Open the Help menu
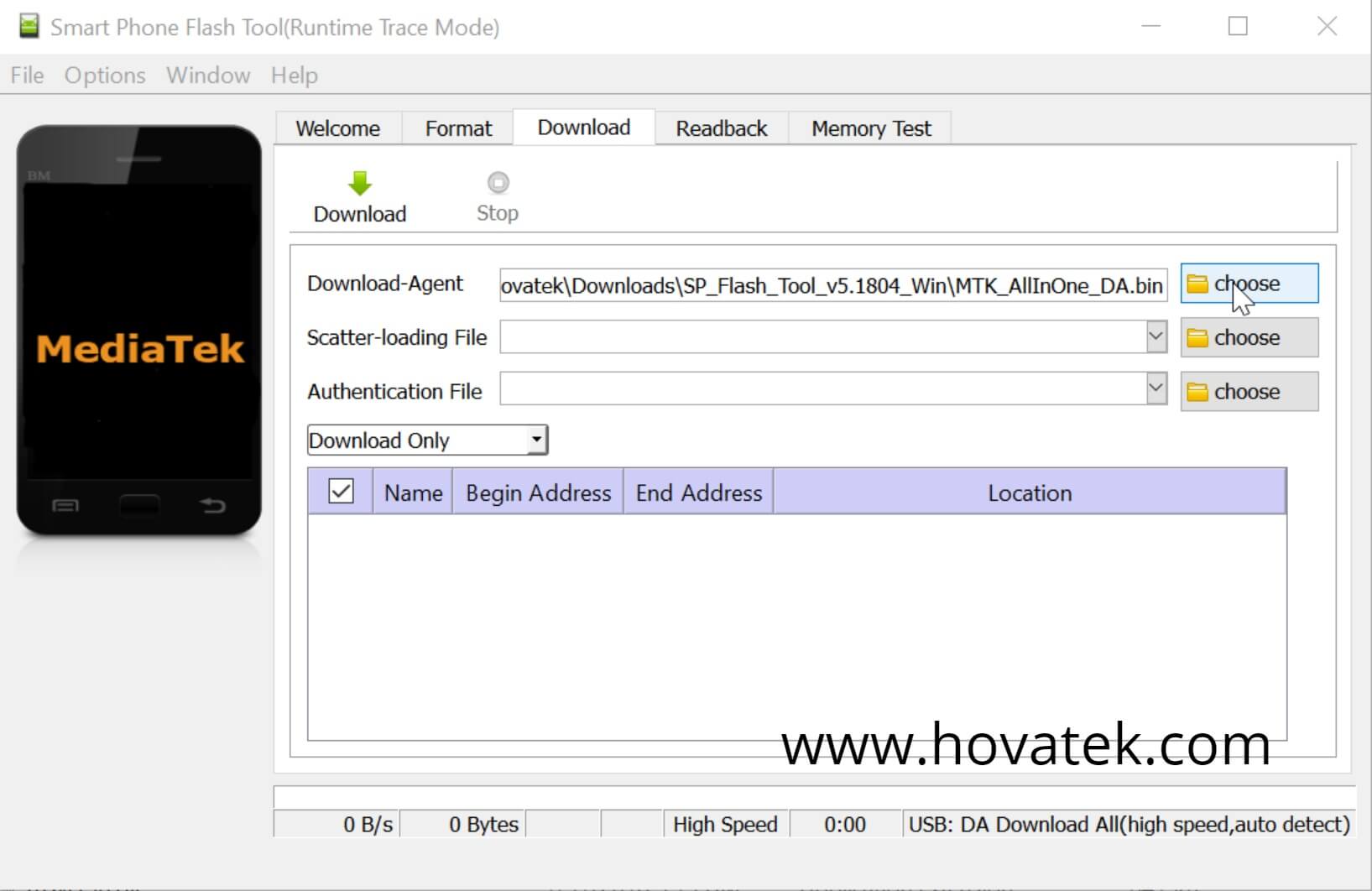1372x891 pixels. pyautogui.click(x=294, y=76)
